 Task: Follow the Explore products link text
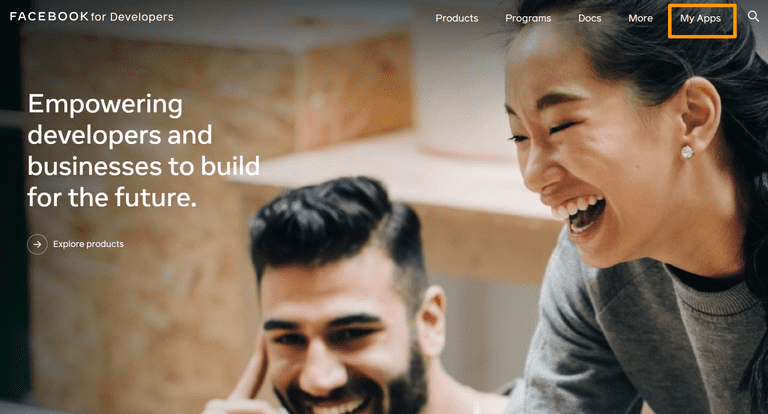[88, 244]
